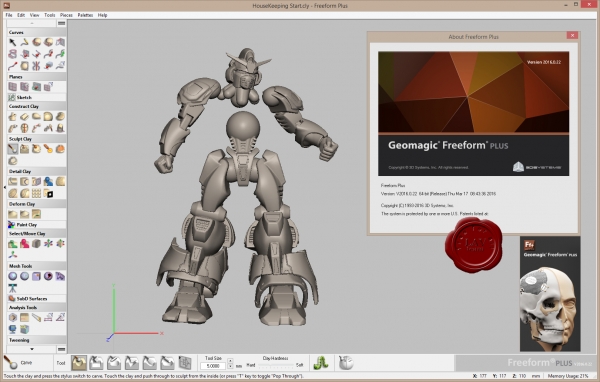
Task: Choose the pencil draw-curve tool in Curves
Action: coord(24,42)
